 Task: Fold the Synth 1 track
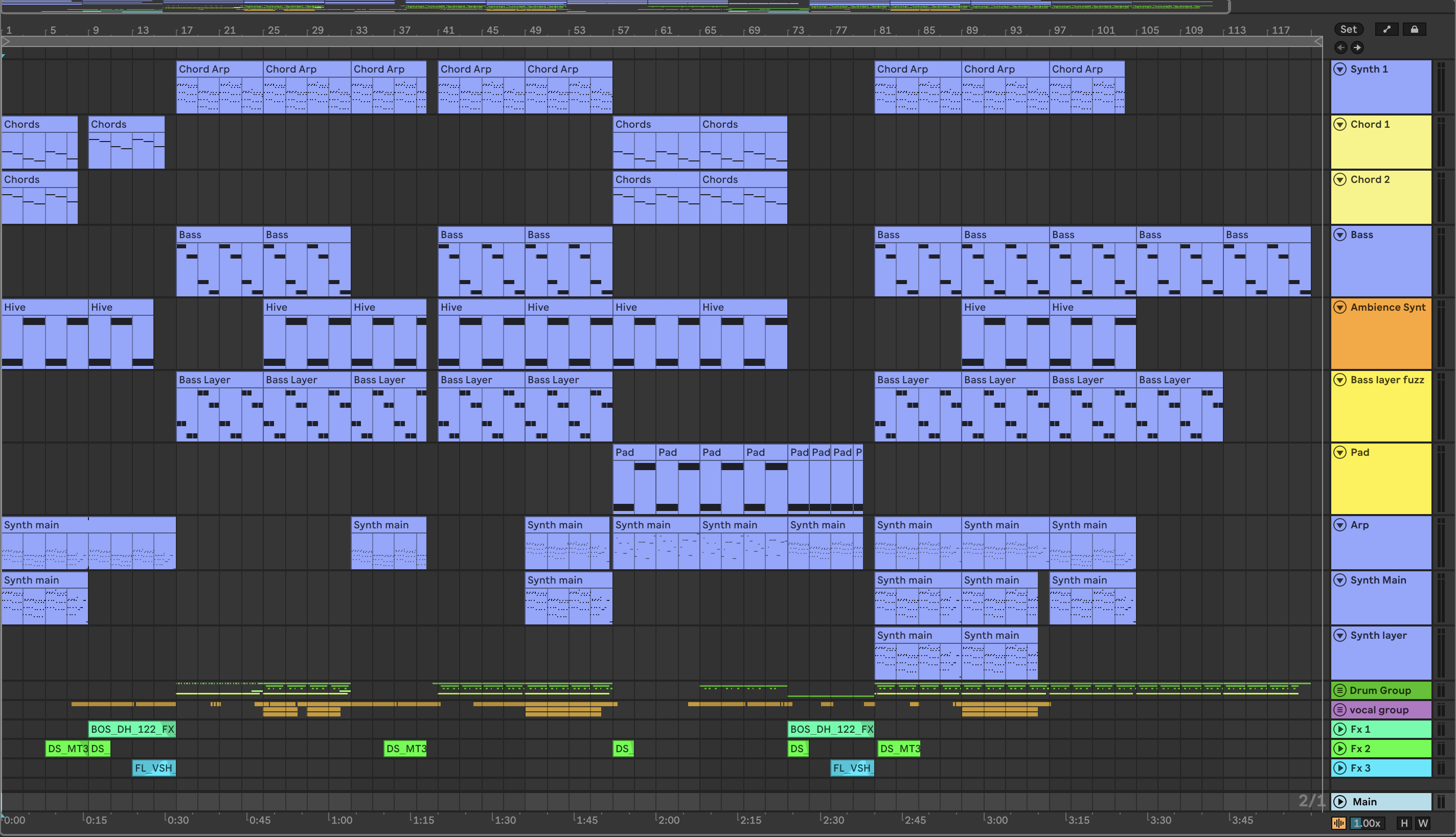coord(1340,69)
